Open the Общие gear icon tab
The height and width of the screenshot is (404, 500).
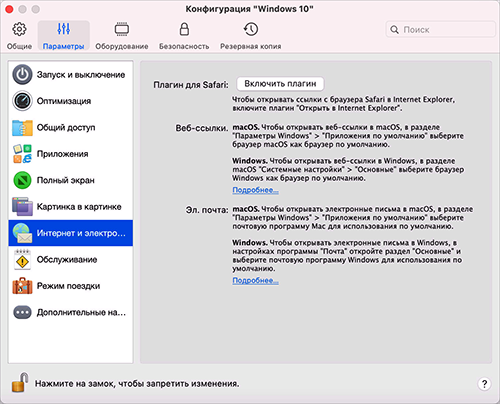click(19, 29)
